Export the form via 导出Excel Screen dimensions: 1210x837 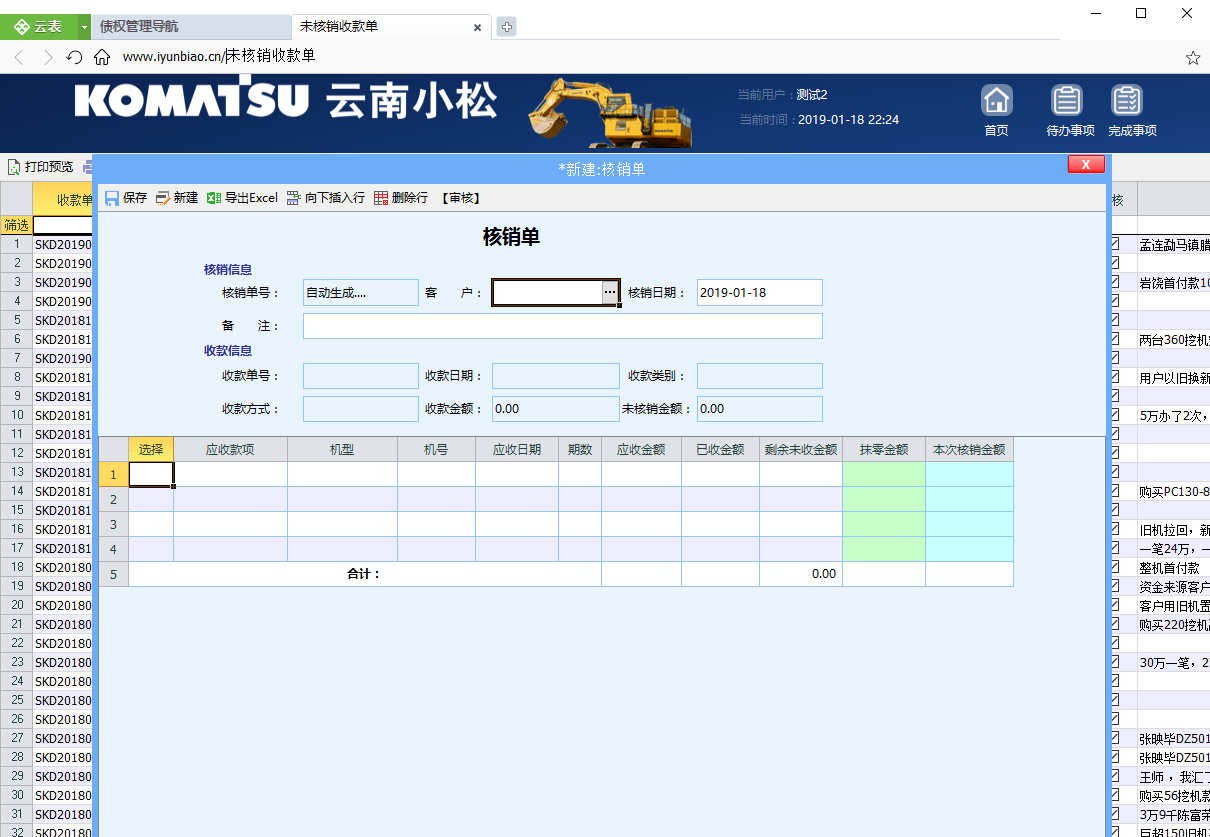point(242,198)
